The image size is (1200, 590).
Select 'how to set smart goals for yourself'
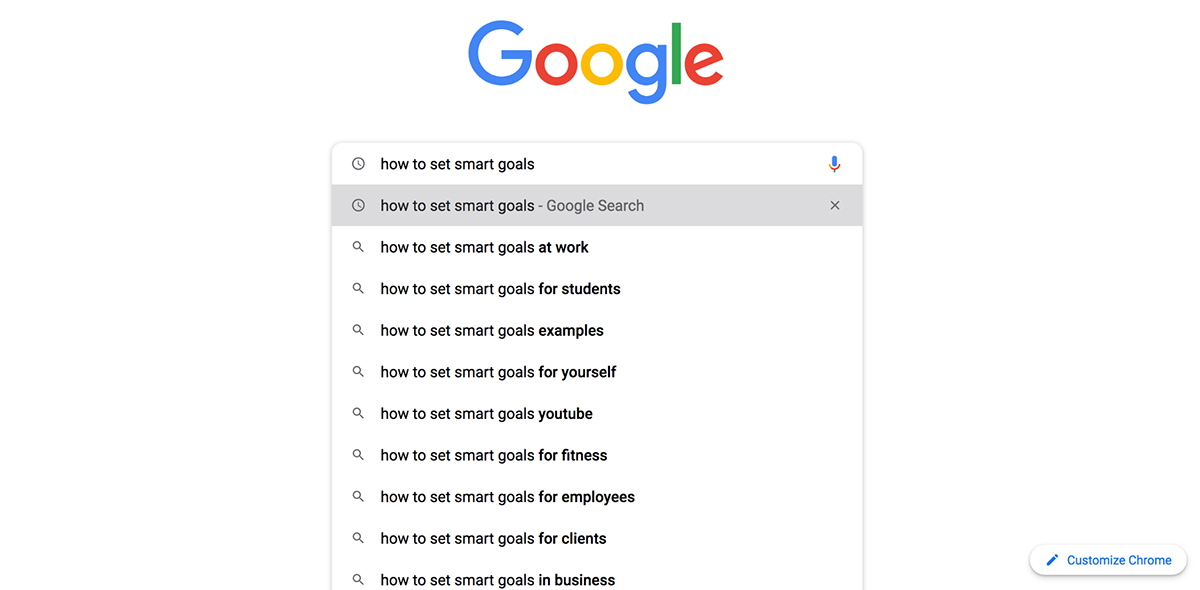(497, 371)
